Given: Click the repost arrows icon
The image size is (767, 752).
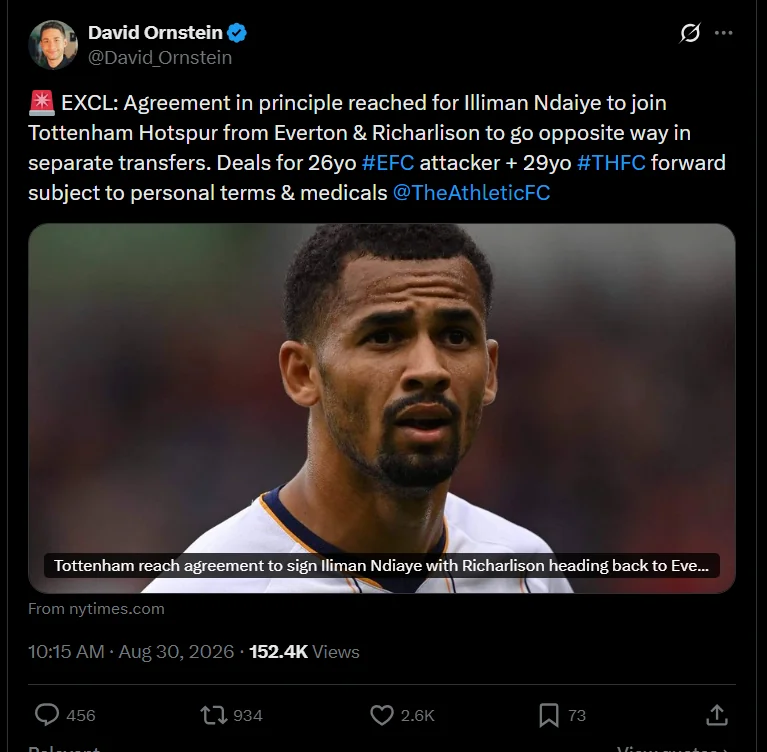Looking at the screenshot, I should coord(214,715).
